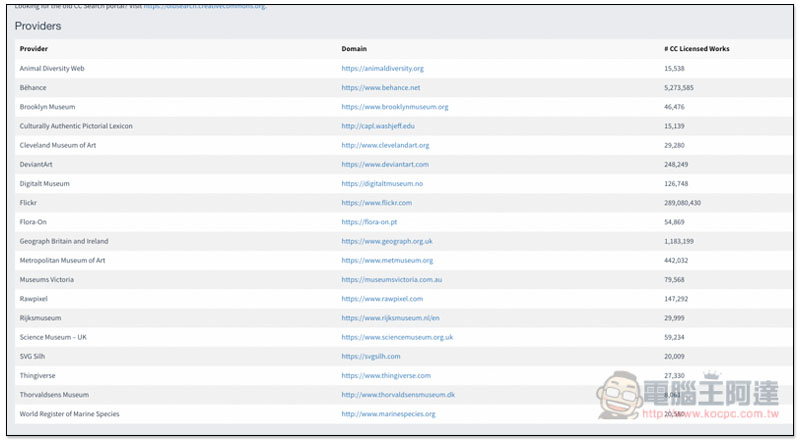This screenshot has width=800, height=441.
Task: Select the Behance provider name
Action: point(33,88)
